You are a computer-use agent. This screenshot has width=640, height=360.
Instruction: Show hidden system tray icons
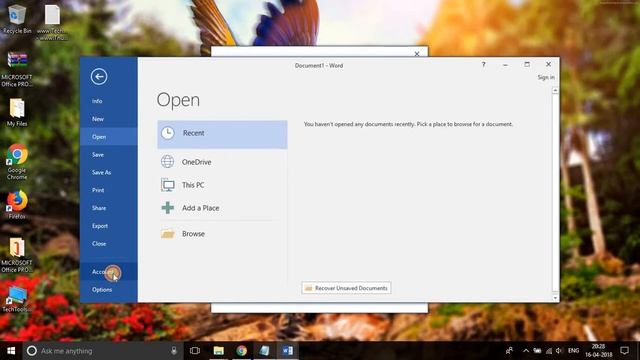click(x=526, y=351)
